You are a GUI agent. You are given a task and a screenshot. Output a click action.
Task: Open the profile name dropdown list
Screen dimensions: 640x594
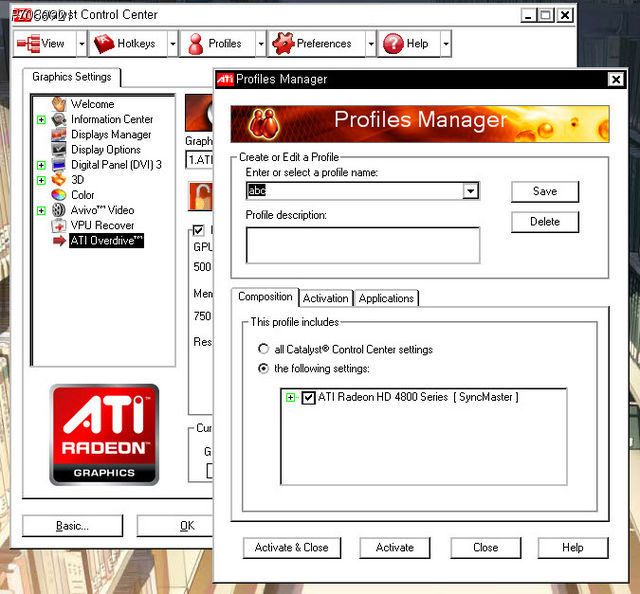(x=471, y=191)
